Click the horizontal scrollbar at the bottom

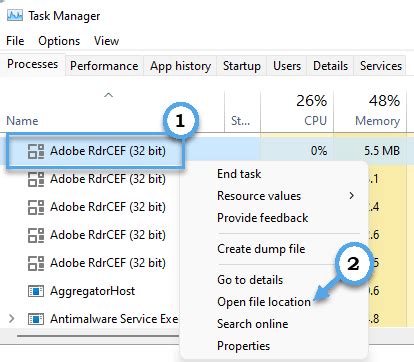tap(98, 336)
